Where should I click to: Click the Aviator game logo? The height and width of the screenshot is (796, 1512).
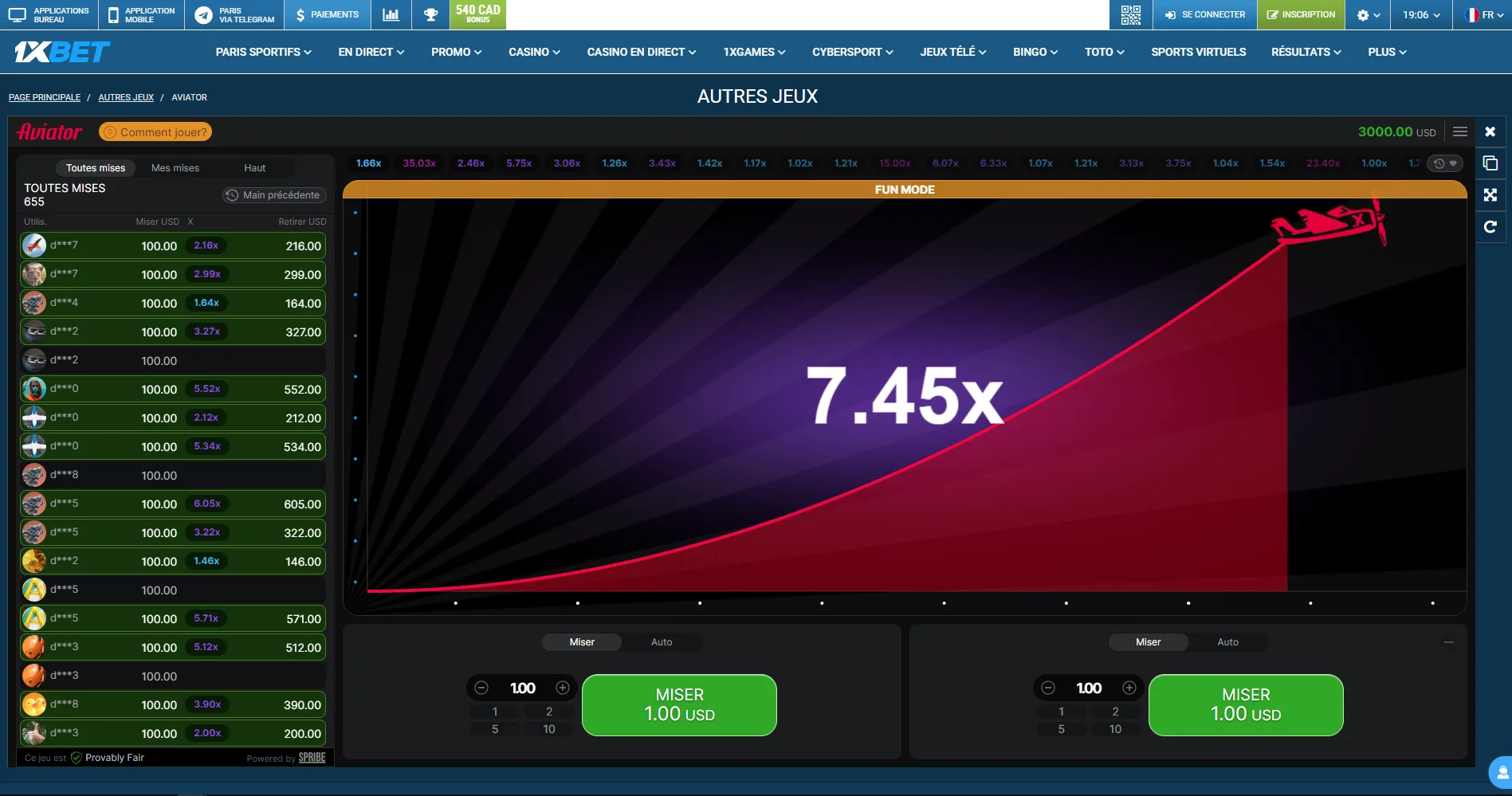49,132
